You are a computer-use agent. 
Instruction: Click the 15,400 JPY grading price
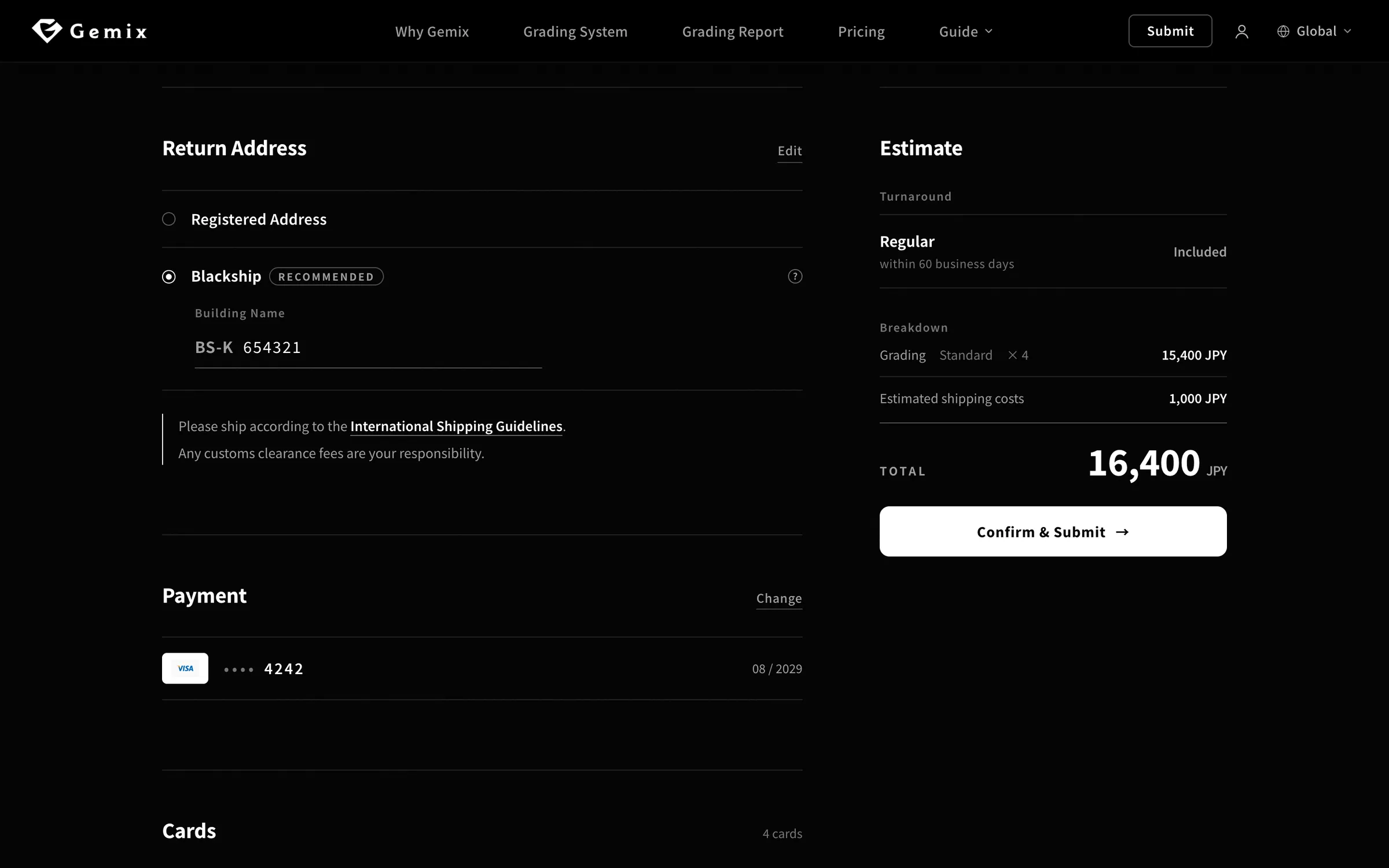1194,355
